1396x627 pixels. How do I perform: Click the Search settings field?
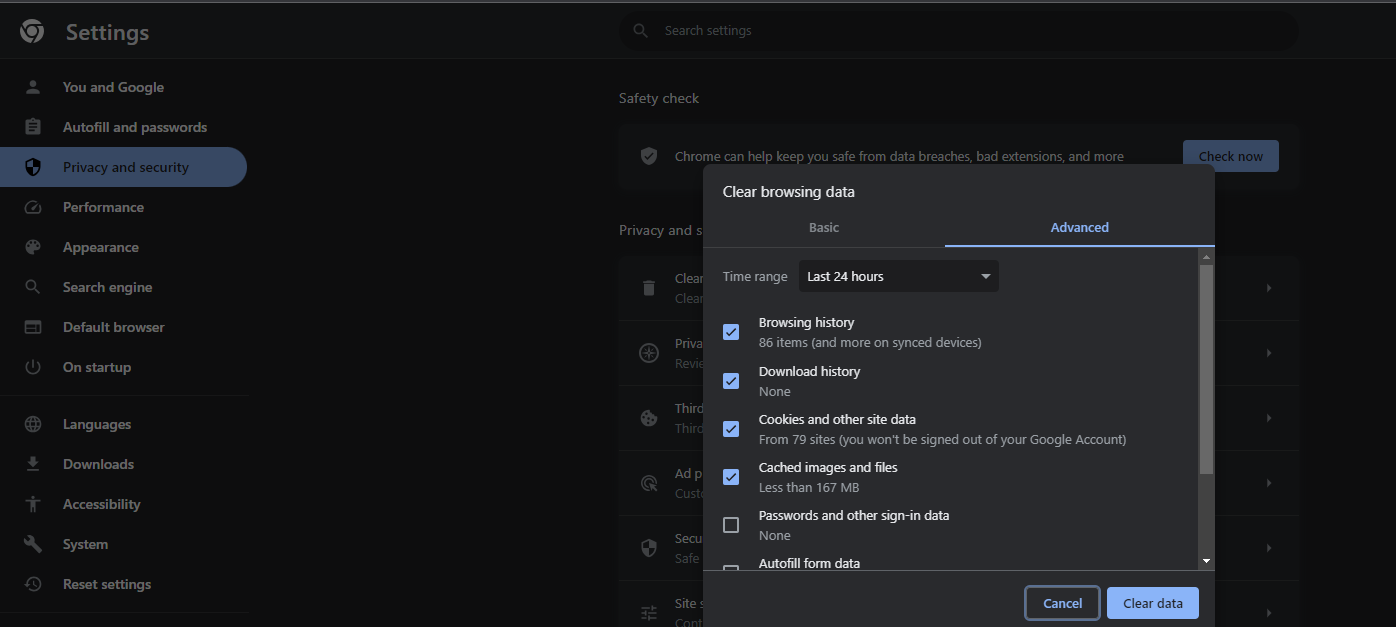[x=958, y=31]
